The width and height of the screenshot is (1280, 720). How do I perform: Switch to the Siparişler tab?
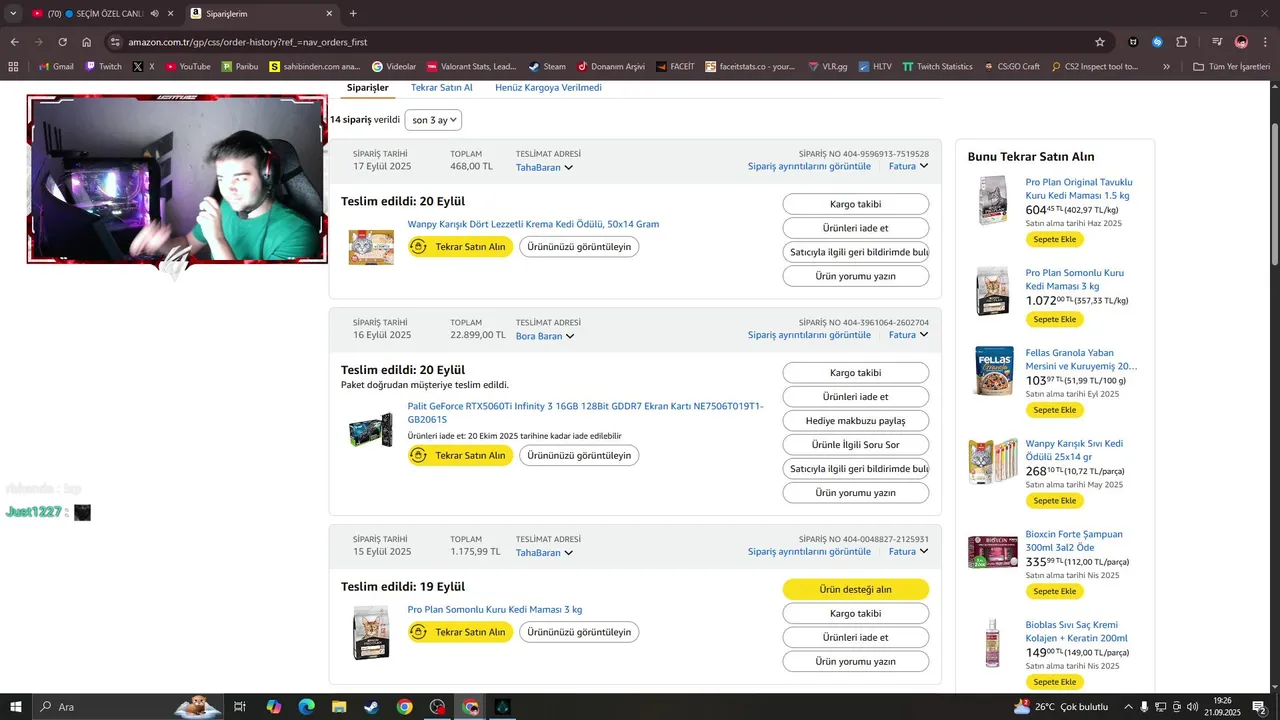pos(367,88)
